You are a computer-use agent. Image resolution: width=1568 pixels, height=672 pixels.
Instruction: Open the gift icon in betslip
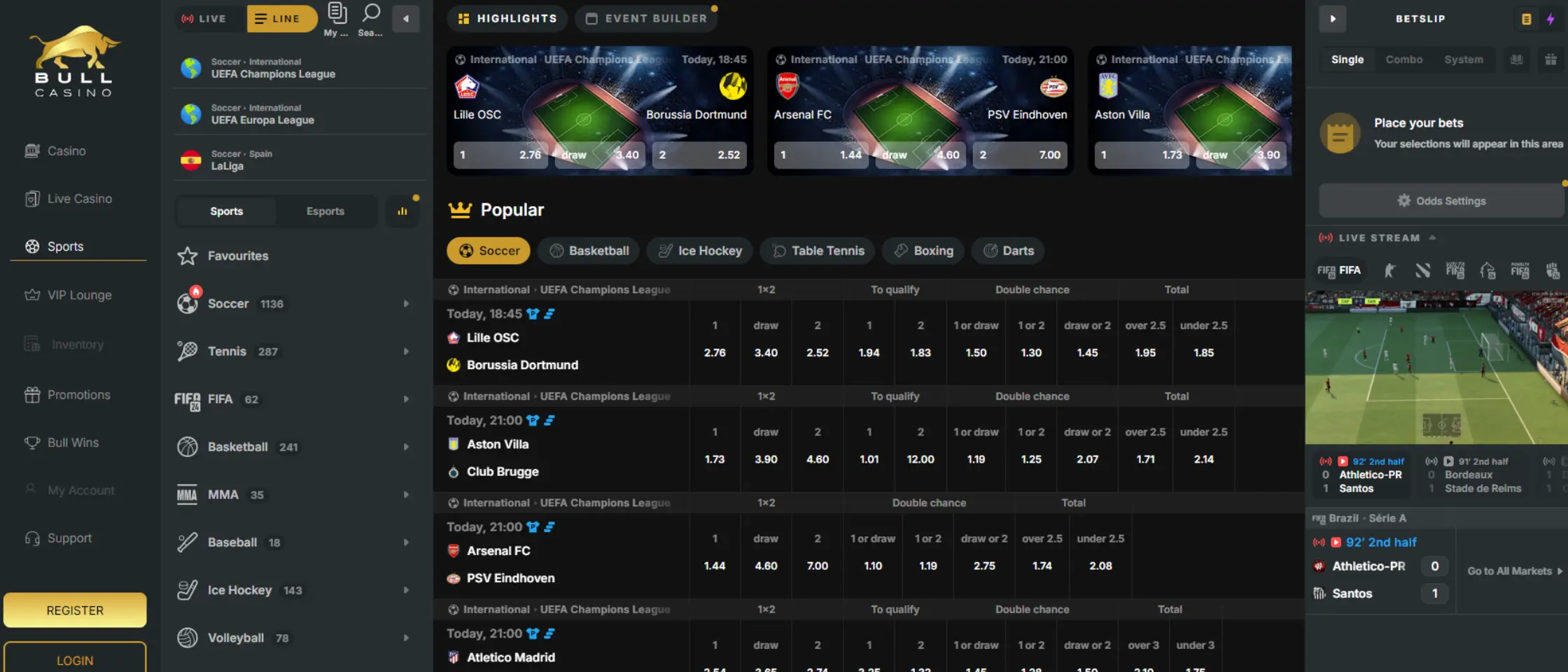click(1550, 59)
